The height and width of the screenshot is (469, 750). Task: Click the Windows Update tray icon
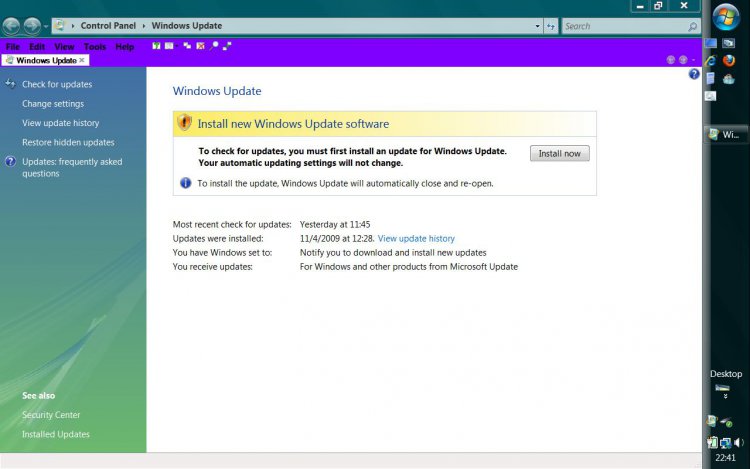pos(711,420)
